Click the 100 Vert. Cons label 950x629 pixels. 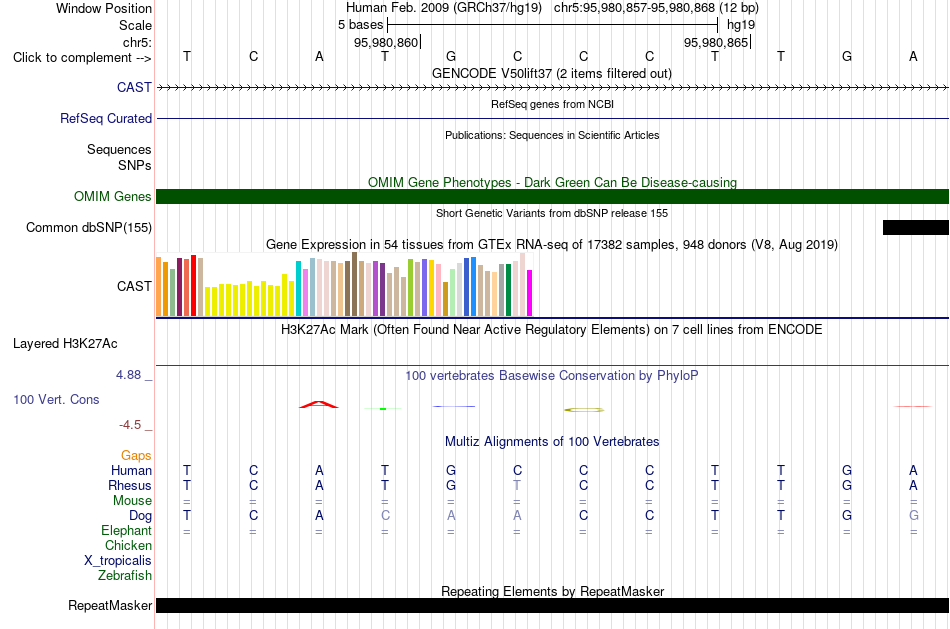[x=56, y=399]
